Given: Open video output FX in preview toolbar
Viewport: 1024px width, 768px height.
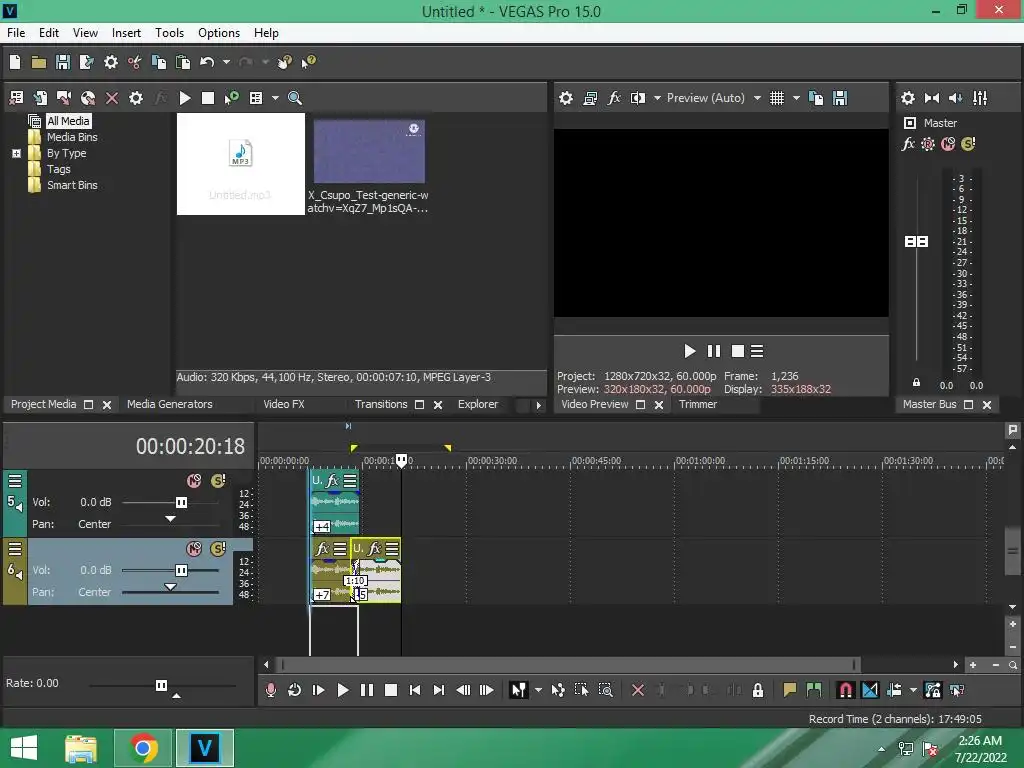Looking at the screenshot, I should 614,98.
